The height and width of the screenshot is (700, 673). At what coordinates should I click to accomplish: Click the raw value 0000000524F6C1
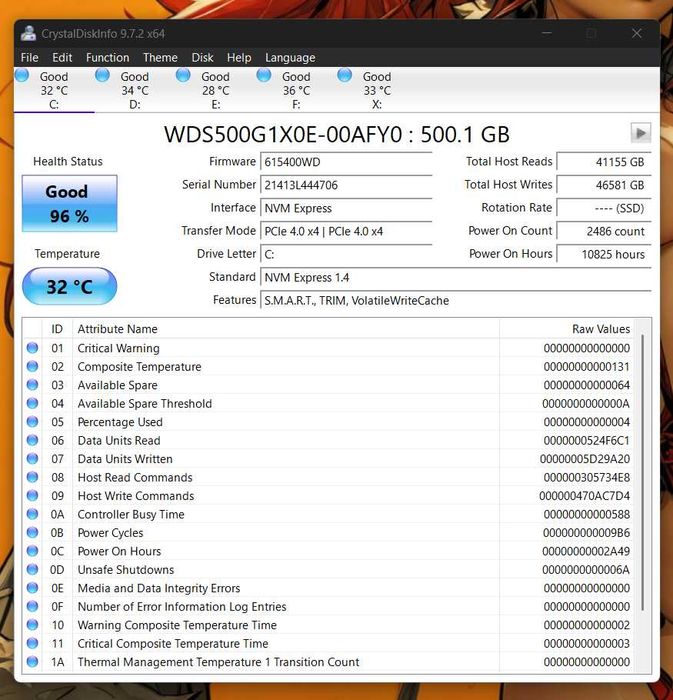click(x=586, y=440)
